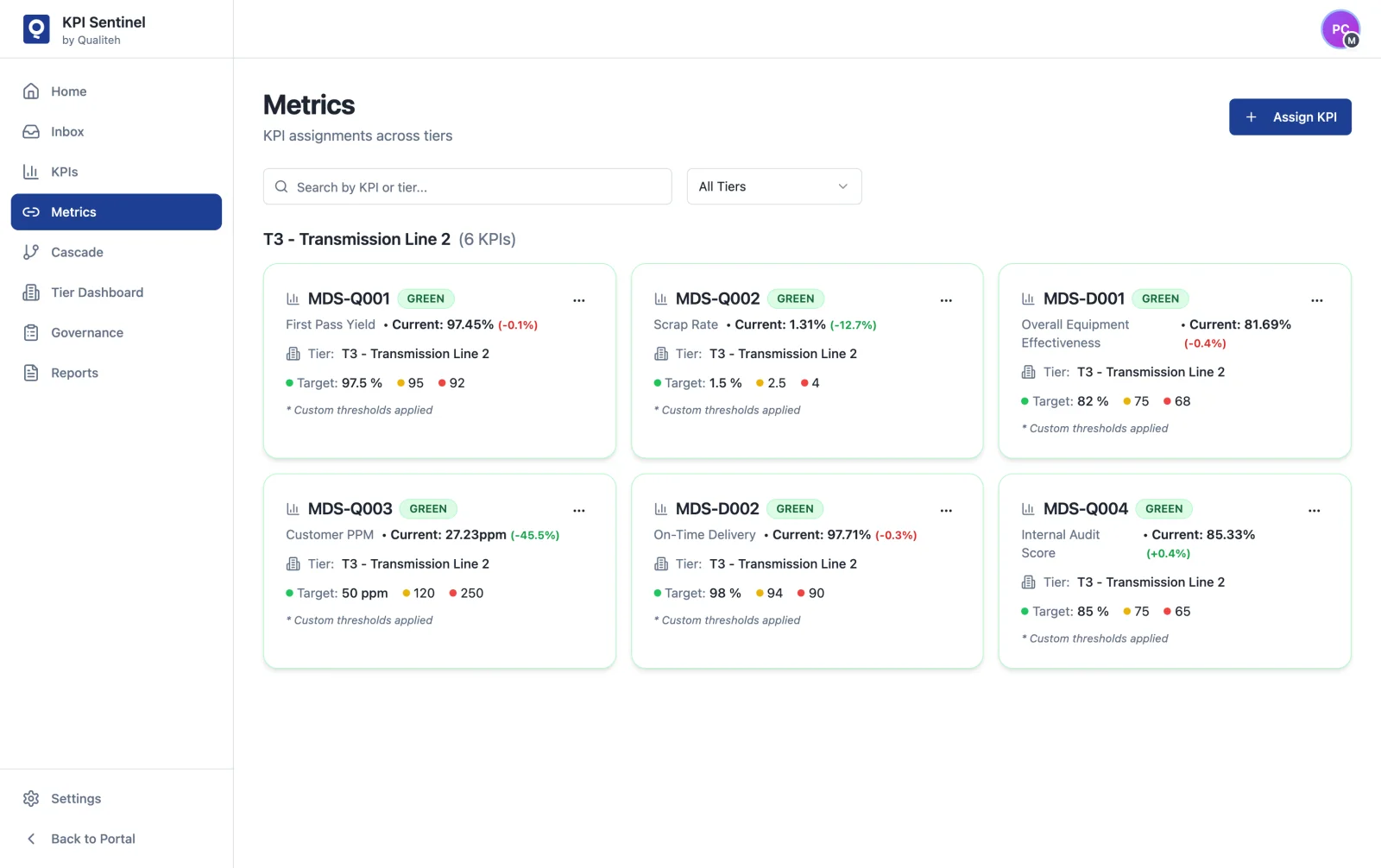1381x868 pixels.
Task: Click the GREEN badge on MDS-Q001
Action: click(426, 299)
